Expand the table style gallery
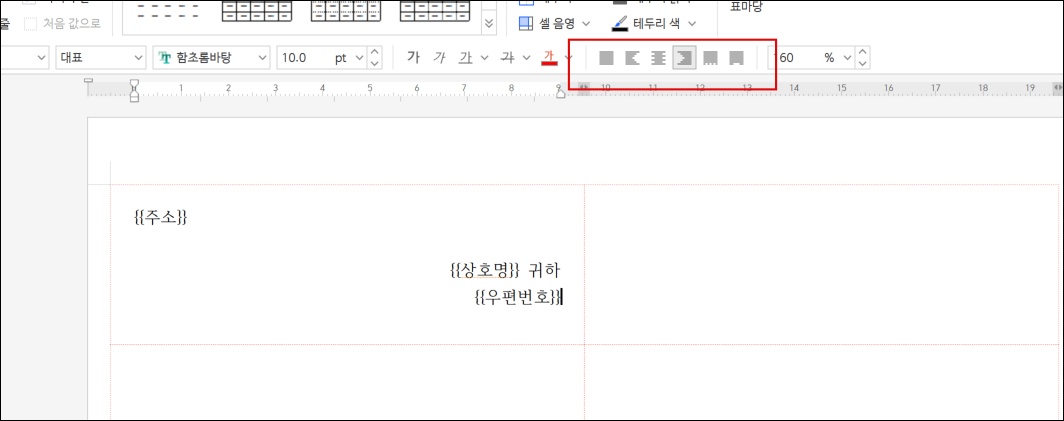 tap(489, 24)
